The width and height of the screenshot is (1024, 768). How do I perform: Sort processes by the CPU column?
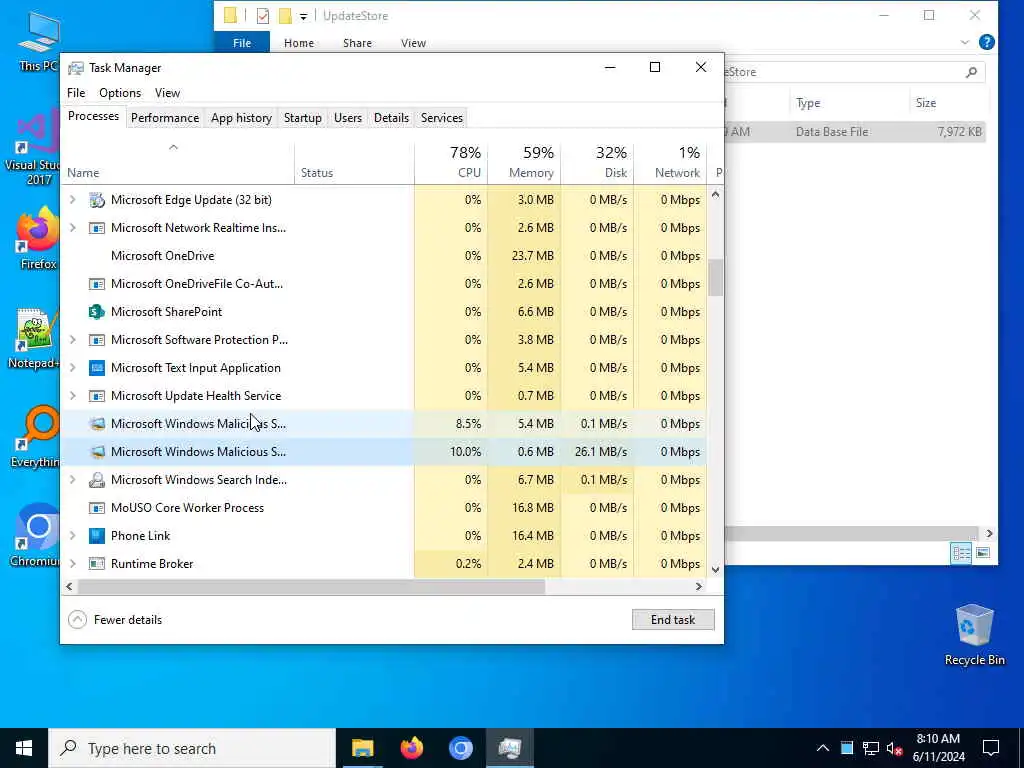point(451,163)
